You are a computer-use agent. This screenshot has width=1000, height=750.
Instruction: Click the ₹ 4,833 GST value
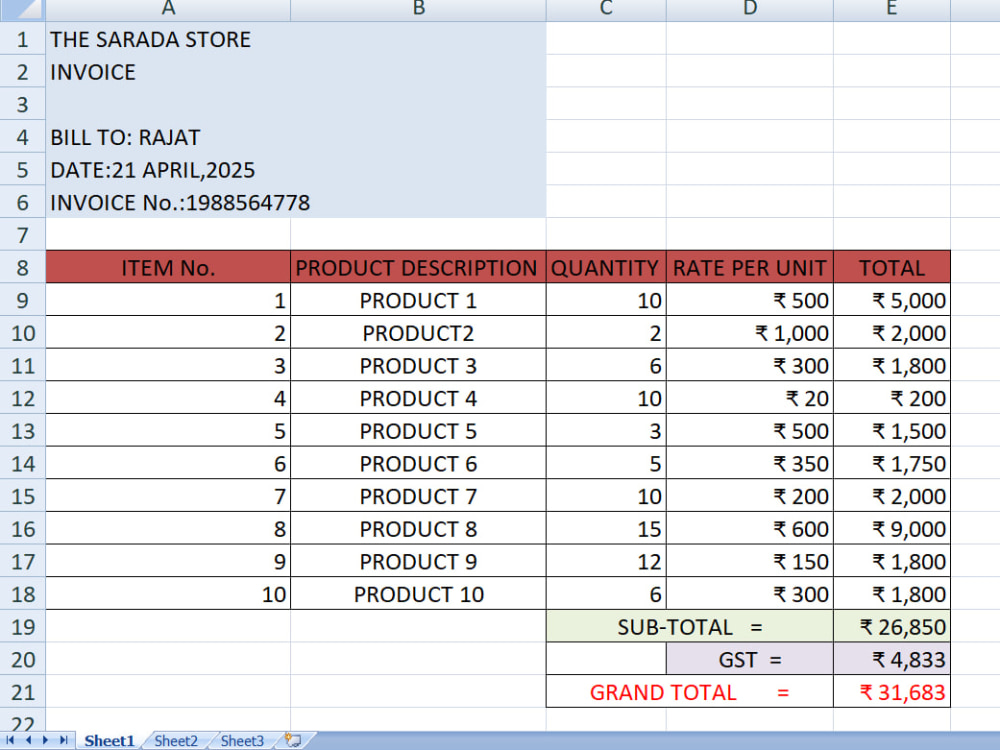[892, 659]
